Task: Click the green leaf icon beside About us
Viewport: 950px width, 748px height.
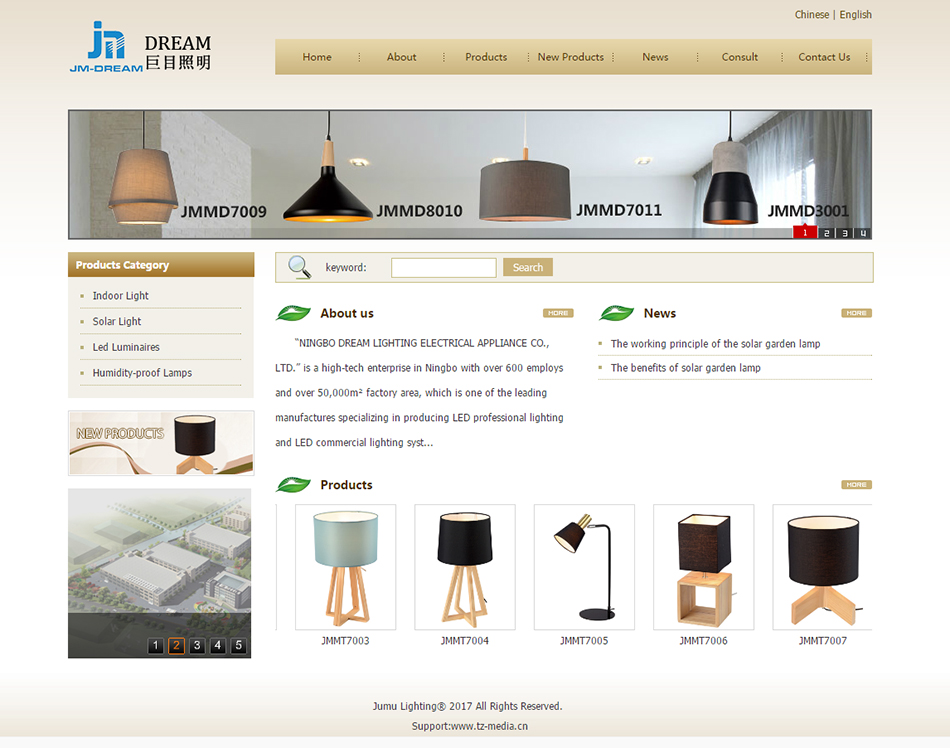Action: [293, 313]
